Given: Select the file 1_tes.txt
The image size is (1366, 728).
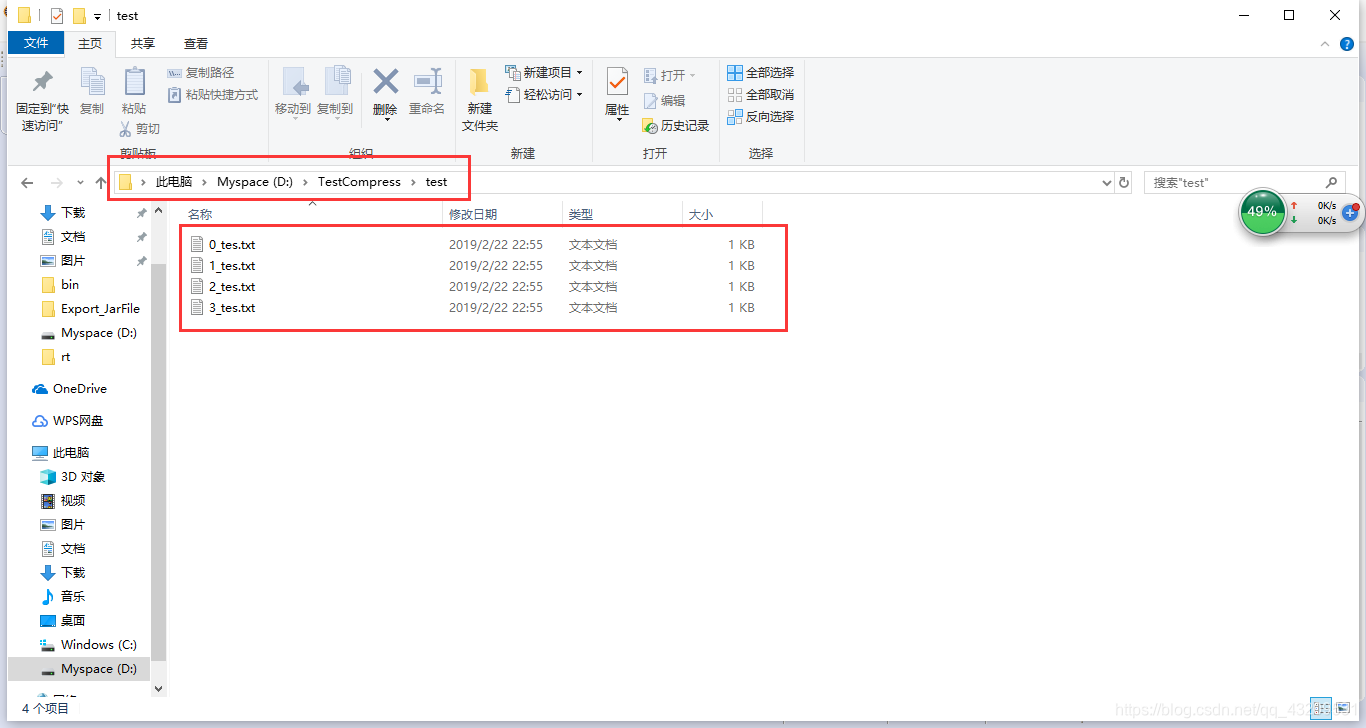Looking at the screenshot, I should (232, 265).
